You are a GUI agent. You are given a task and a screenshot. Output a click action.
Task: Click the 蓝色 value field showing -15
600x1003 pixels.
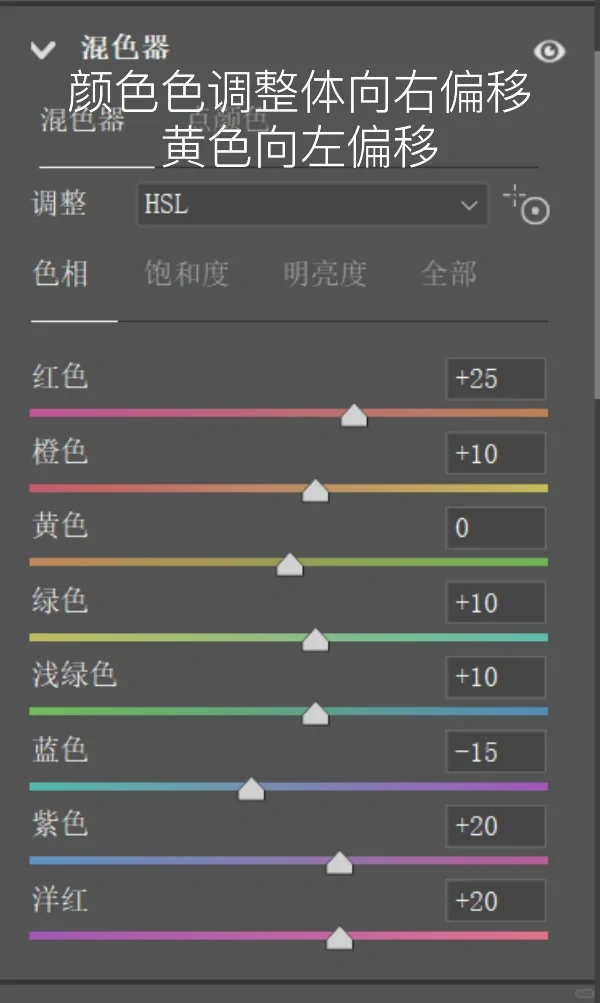pyautogui.click(x=496, y=752)
